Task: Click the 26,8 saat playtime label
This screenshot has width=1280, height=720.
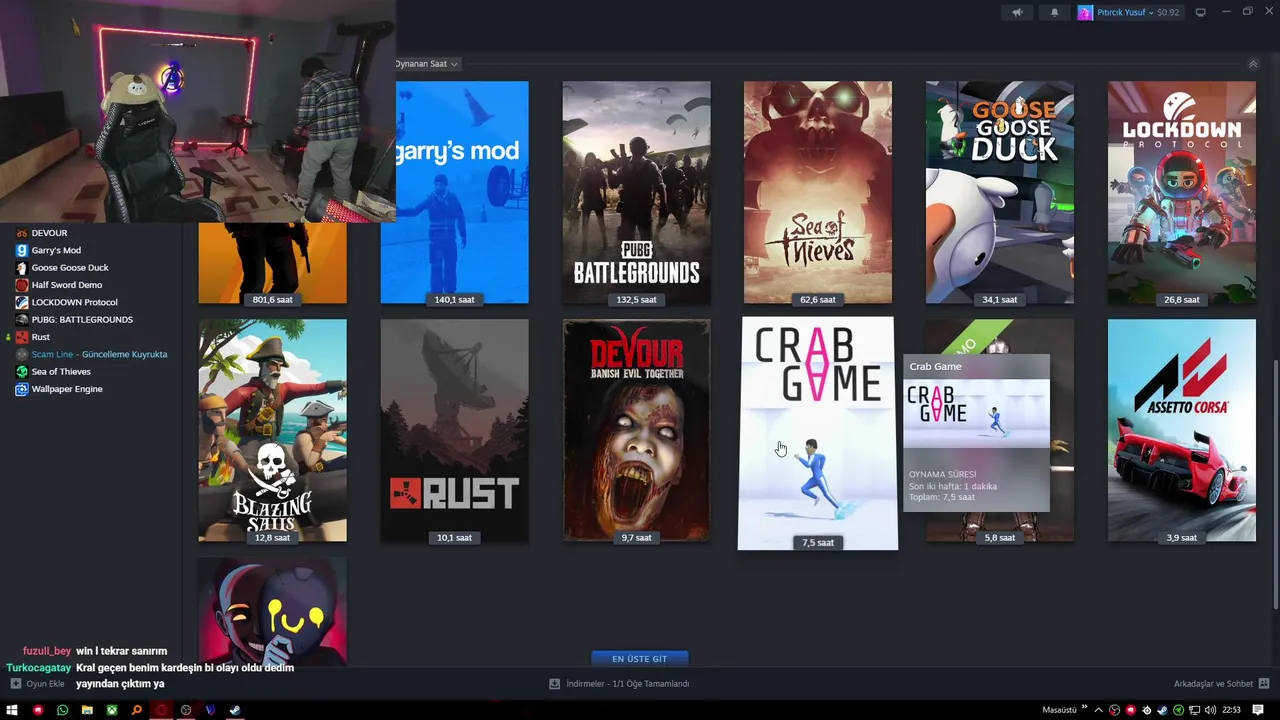Action: tap(1182, 300)
